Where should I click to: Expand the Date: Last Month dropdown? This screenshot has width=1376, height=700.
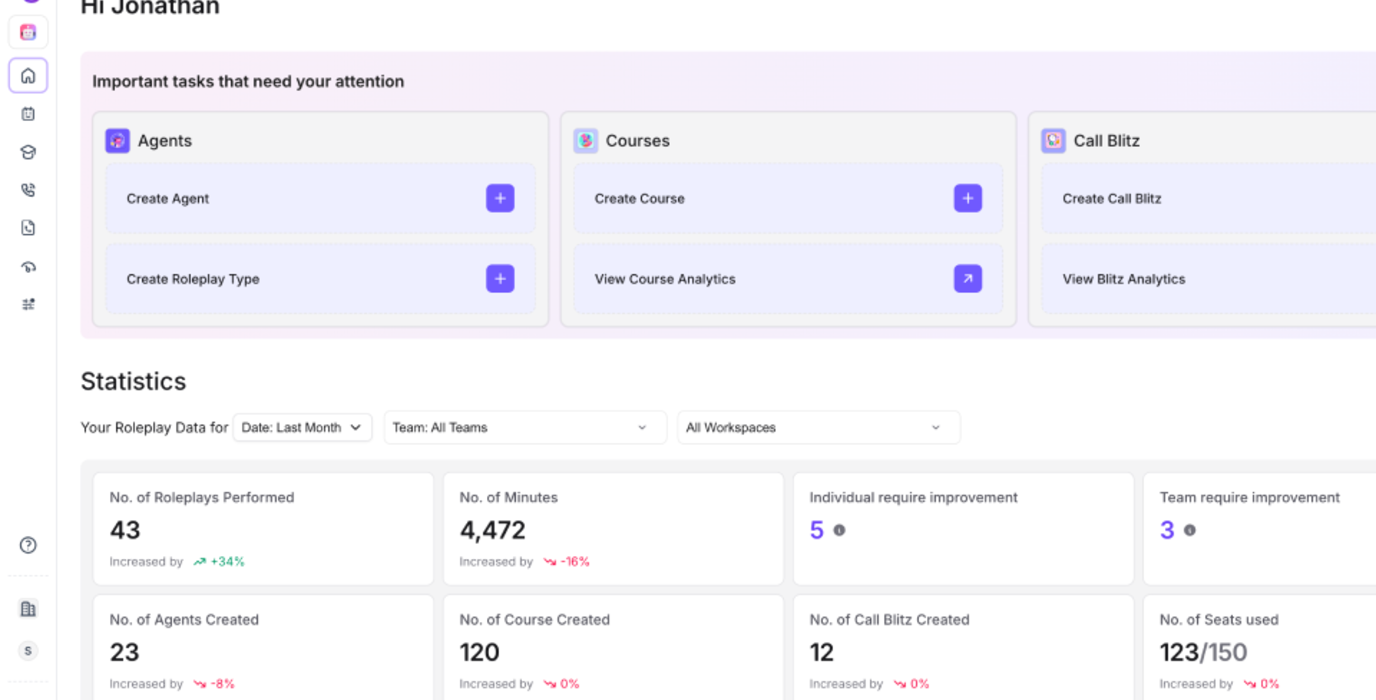click(302, 427)
